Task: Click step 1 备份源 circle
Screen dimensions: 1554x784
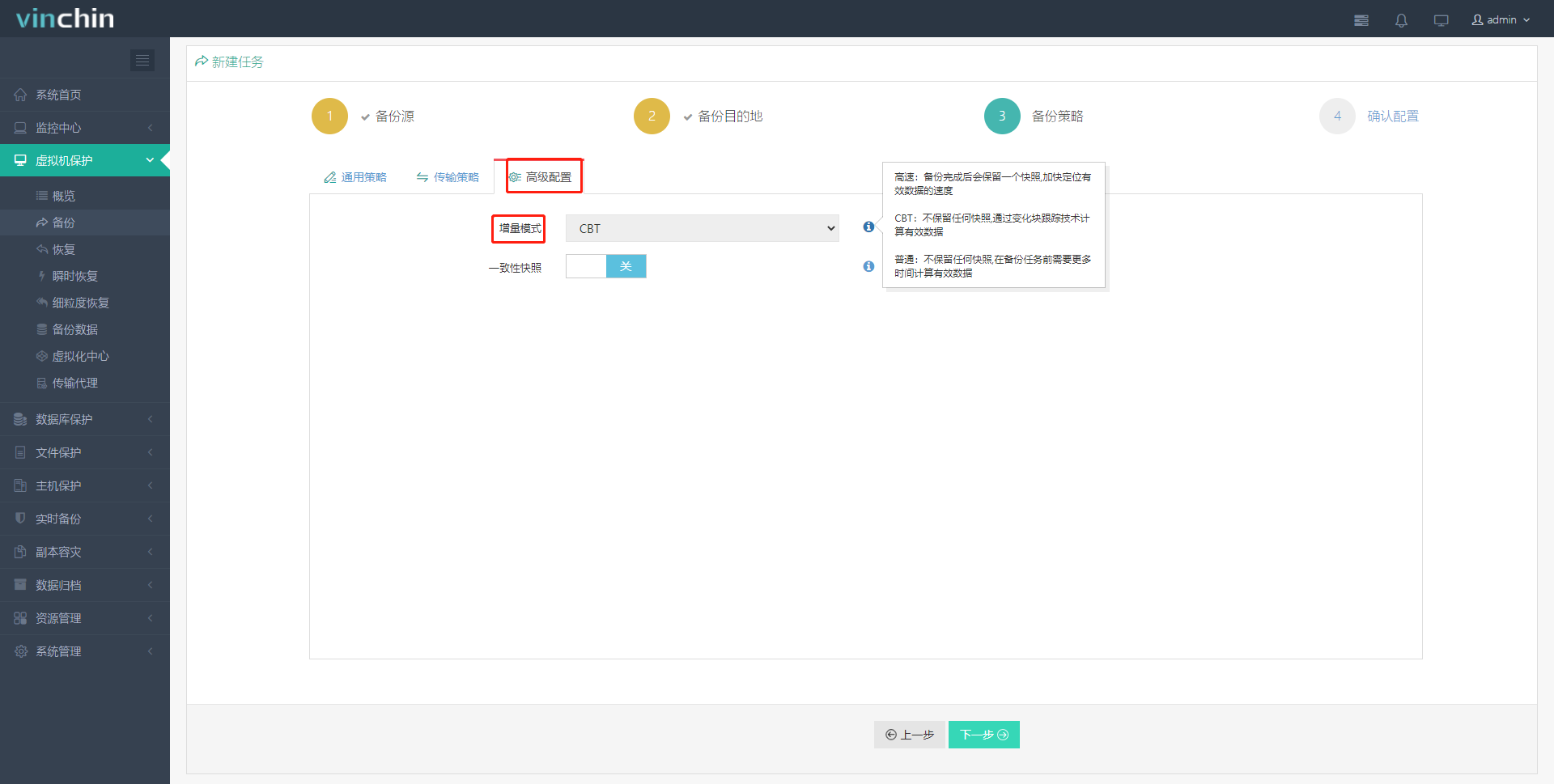Action: pyautogui.click(x=329, y=116)
